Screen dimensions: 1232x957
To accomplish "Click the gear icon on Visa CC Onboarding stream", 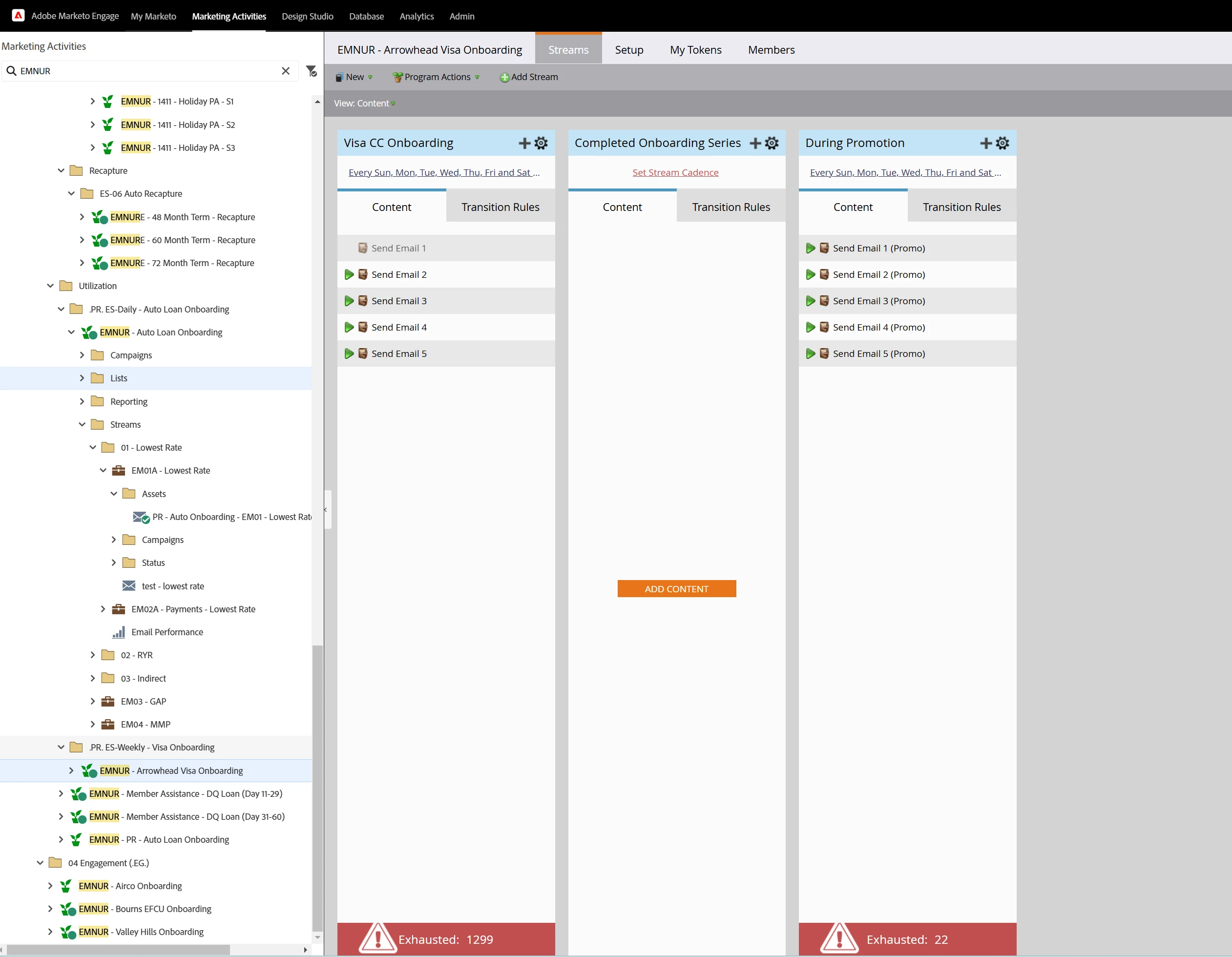I will tap(541, 143).
